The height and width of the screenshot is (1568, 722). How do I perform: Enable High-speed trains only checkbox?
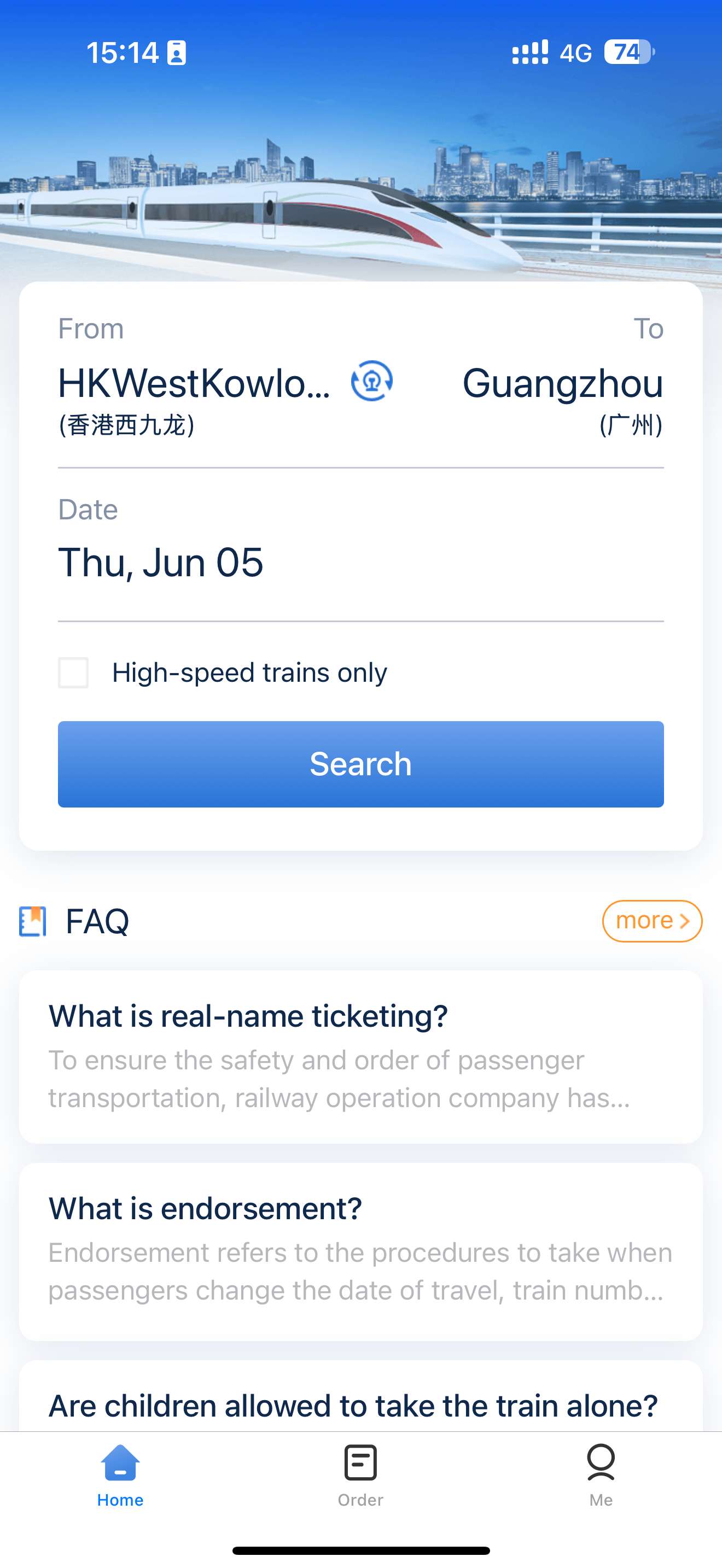coord(73,672)
